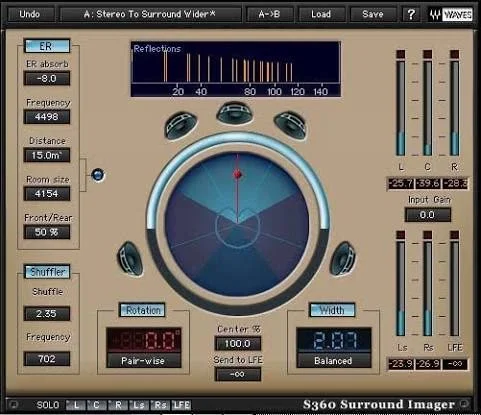
Task: Toggle the Rotation button
Action: coord(142,310)
